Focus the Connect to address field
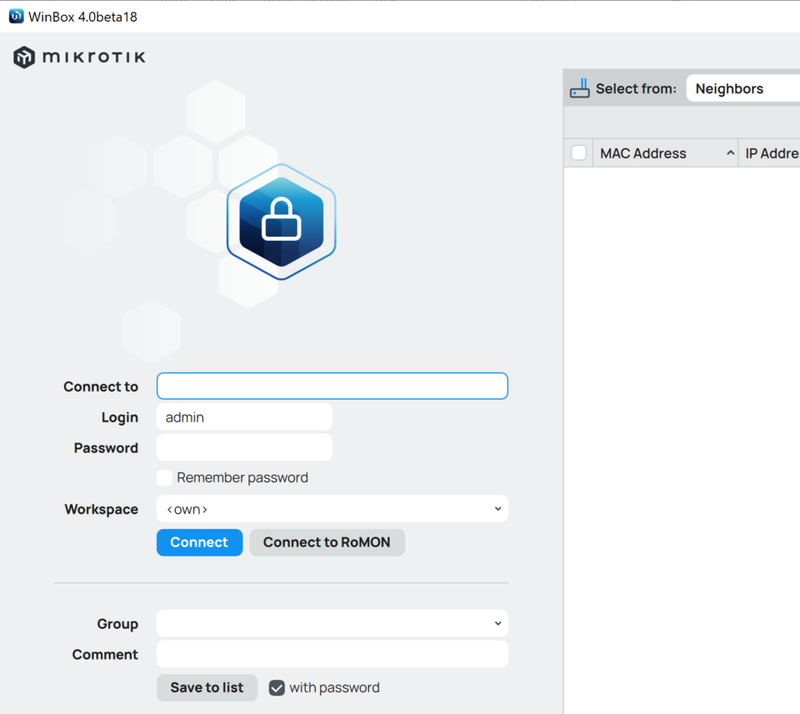The height and width of the screenshot is (714, 800). (x=332, y=386)
